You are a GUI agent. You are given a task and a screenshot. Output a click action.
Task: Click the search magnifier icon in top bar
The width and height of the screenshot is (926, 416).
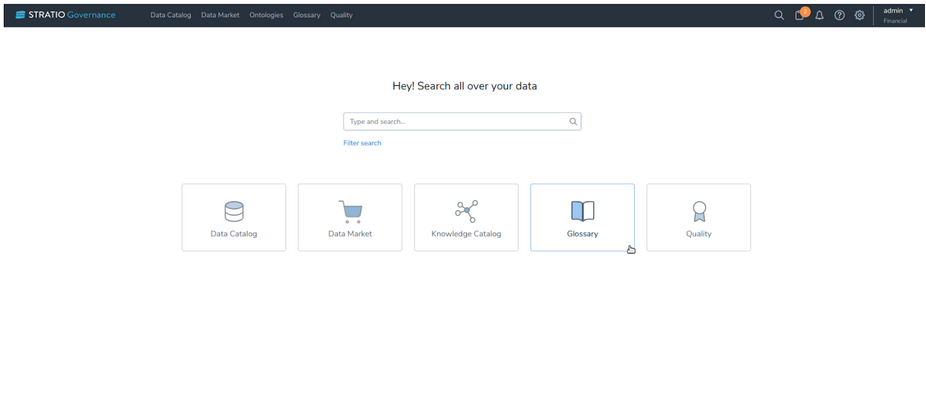click(x=779, y=15)
